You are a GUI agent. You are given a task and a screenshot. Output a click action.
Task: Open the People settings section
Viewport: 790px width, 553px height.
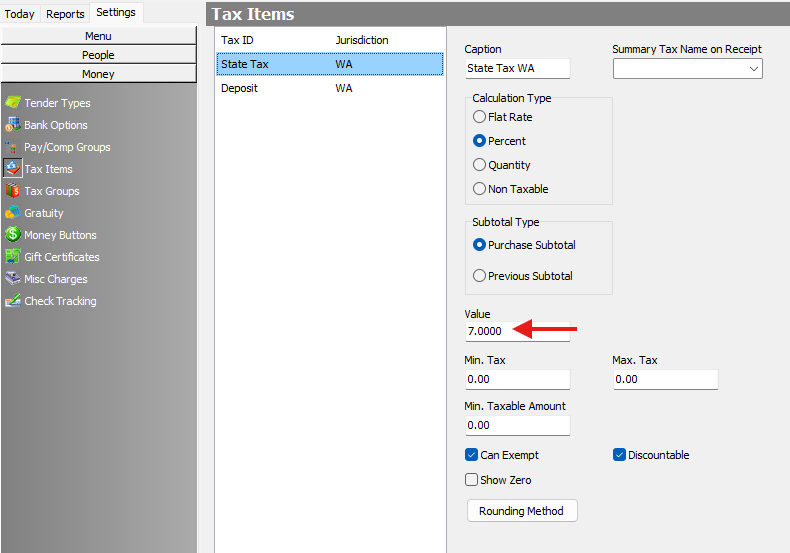99,55
